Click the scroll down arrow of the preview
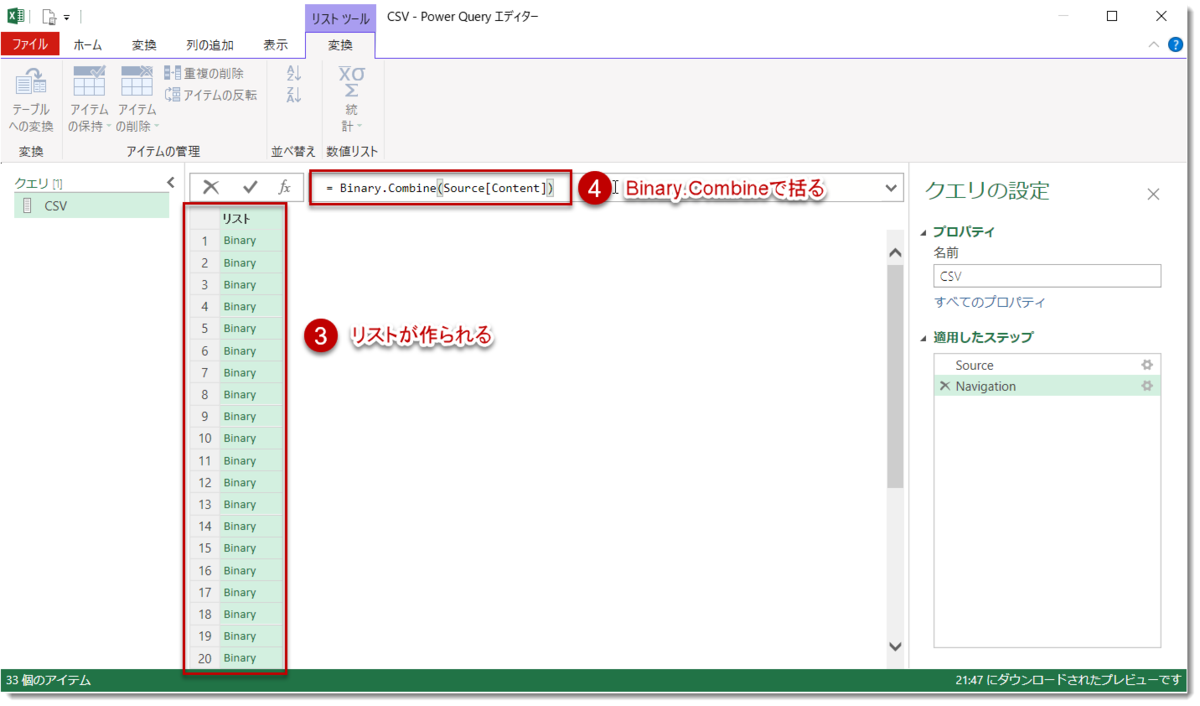The height and width of the screenshot is (706, 1200). (x=895, y=647)
